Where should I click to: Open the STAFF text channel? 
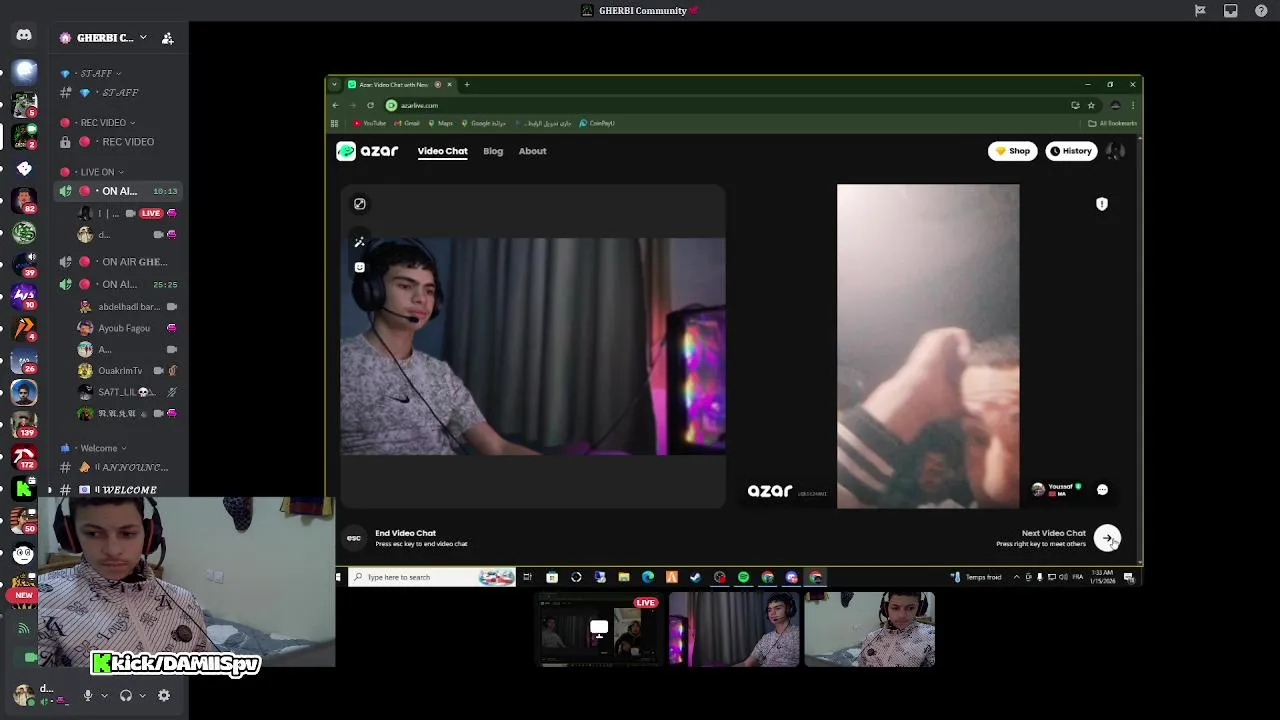point(119,93)
